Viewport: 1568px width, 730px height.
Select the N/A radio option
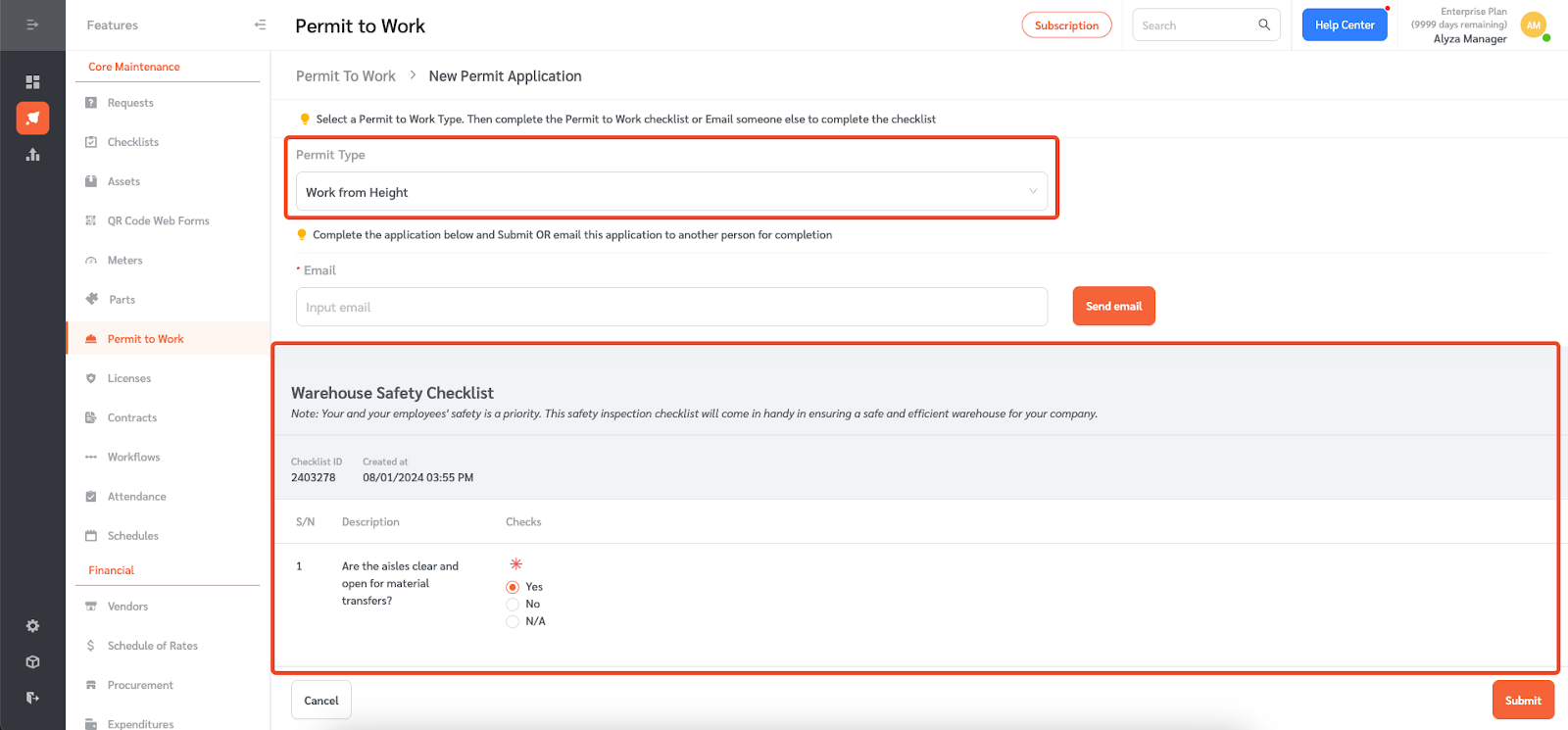[x=513, y=621]
